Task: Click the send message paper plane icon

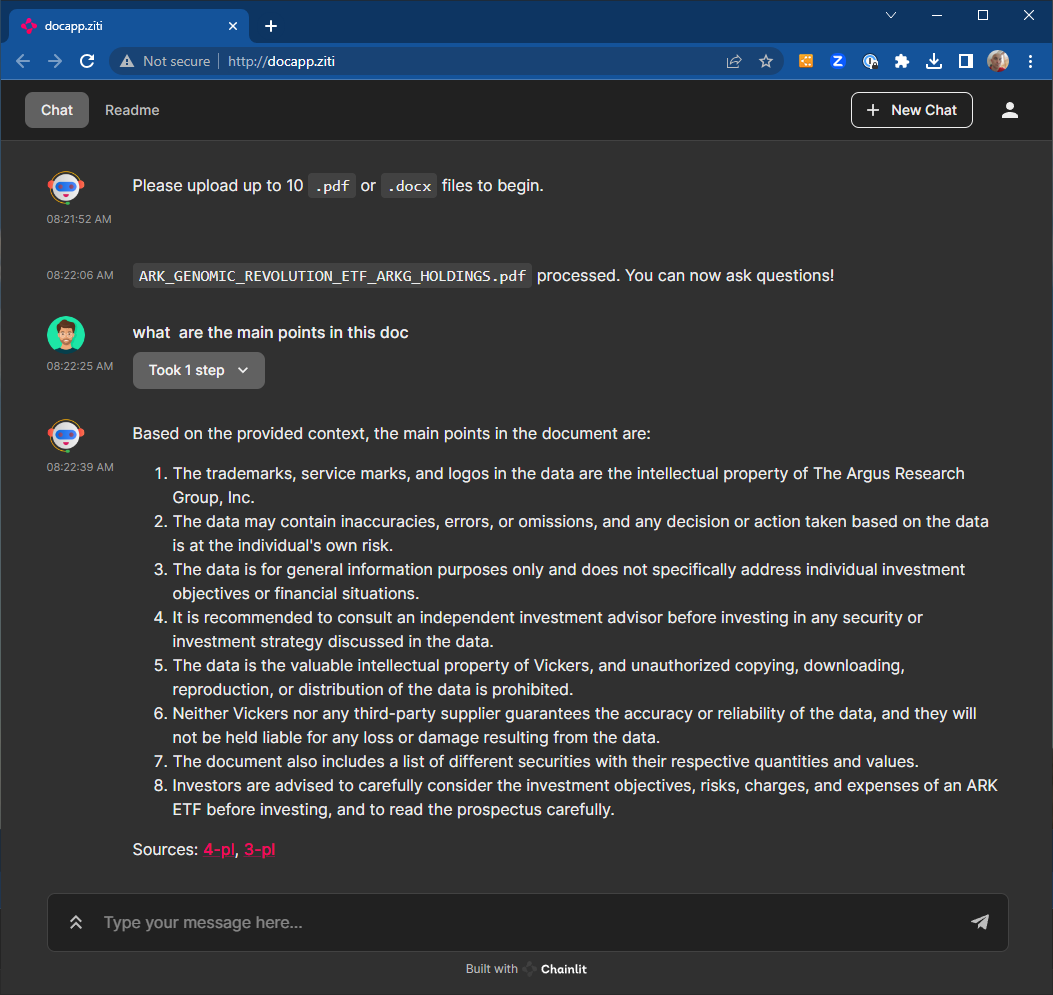Action: (x=979, y=922)
